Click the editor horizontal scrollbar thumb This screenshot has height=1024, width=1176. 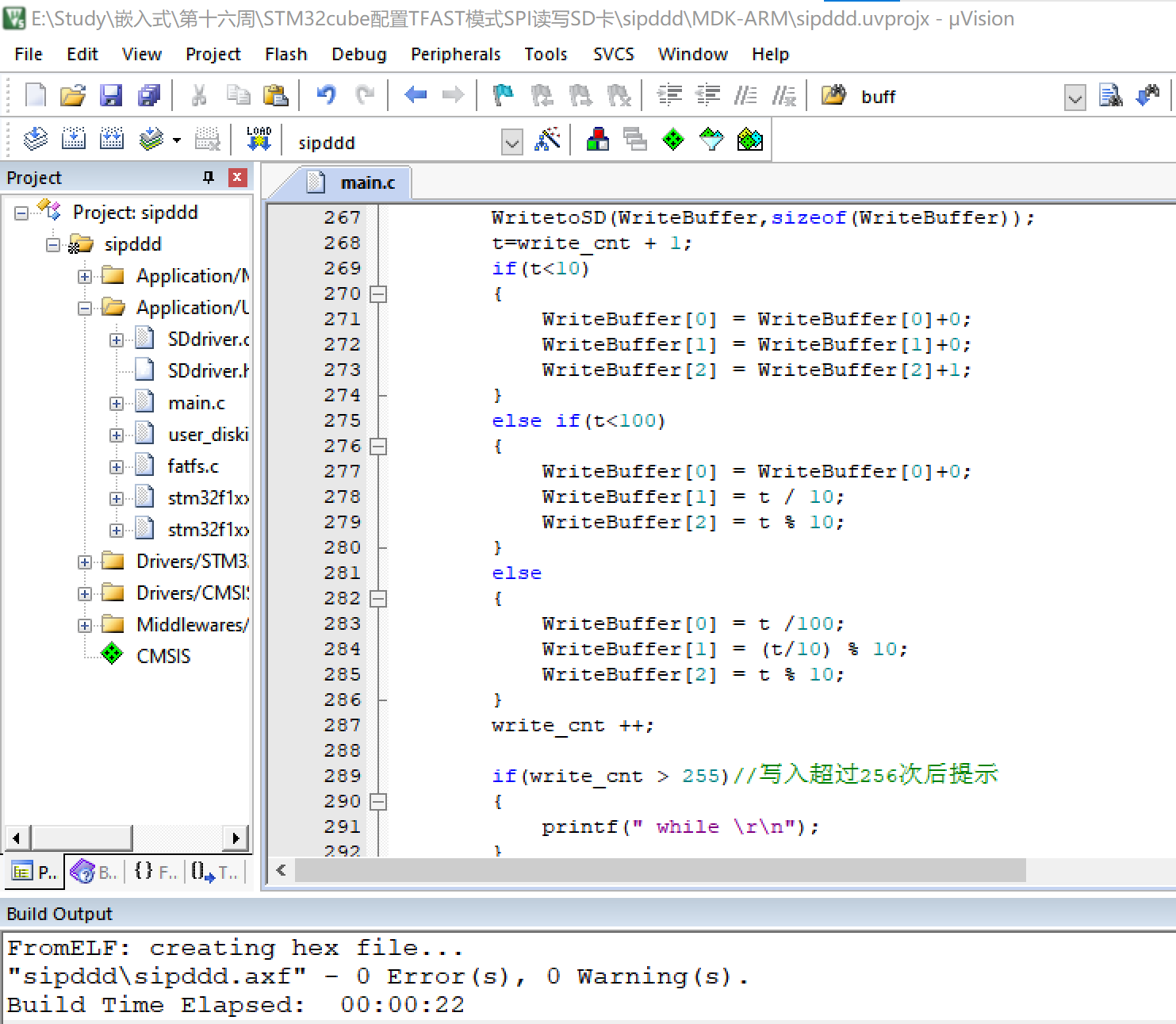point(660,870)
